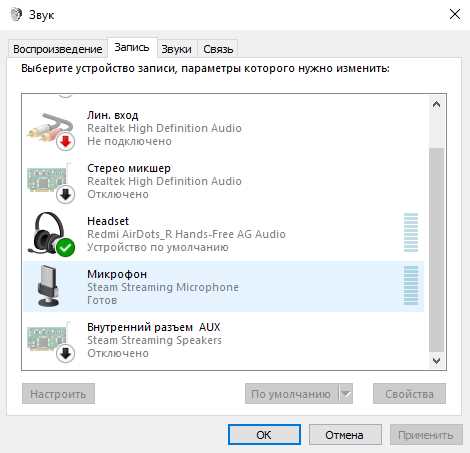Click the Лин. вход RCA cable icon
This screenshot has width=470, height=453.
pyautogui.click(x=51, y=129)
